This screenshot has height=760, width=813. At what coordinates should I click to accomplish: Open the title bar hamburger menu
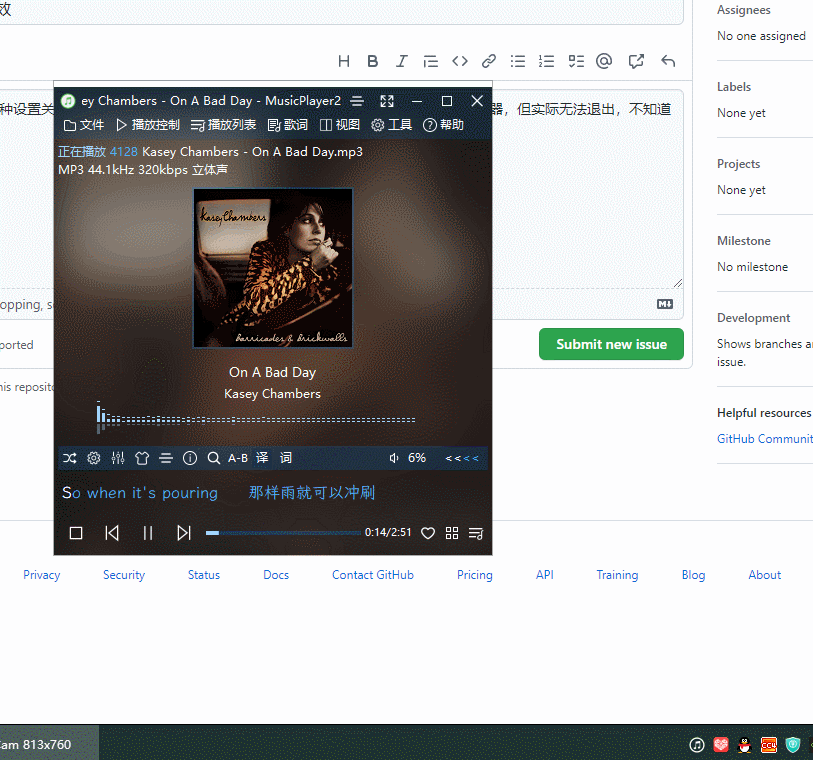357,100
